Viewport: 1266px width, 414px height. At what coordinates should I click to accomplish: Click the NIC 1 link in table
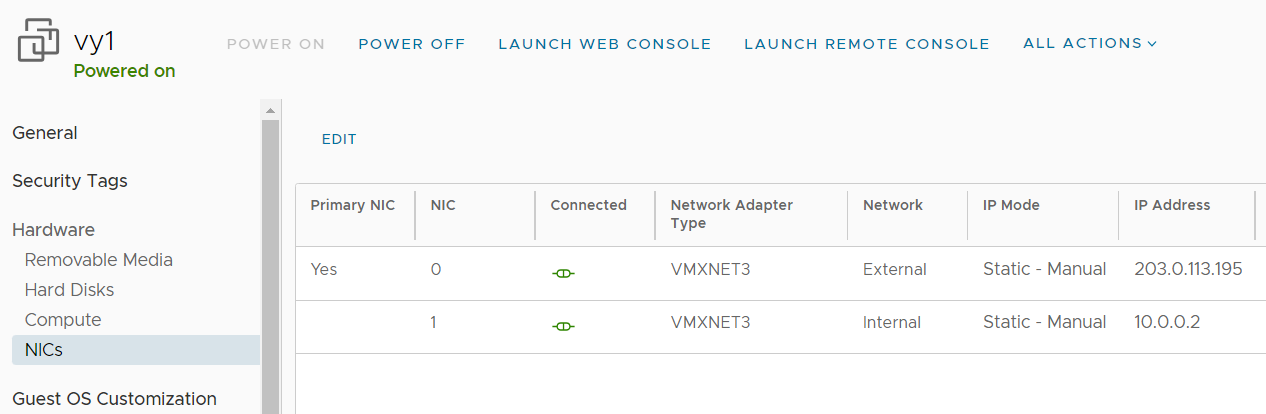(x=434, y=322)
